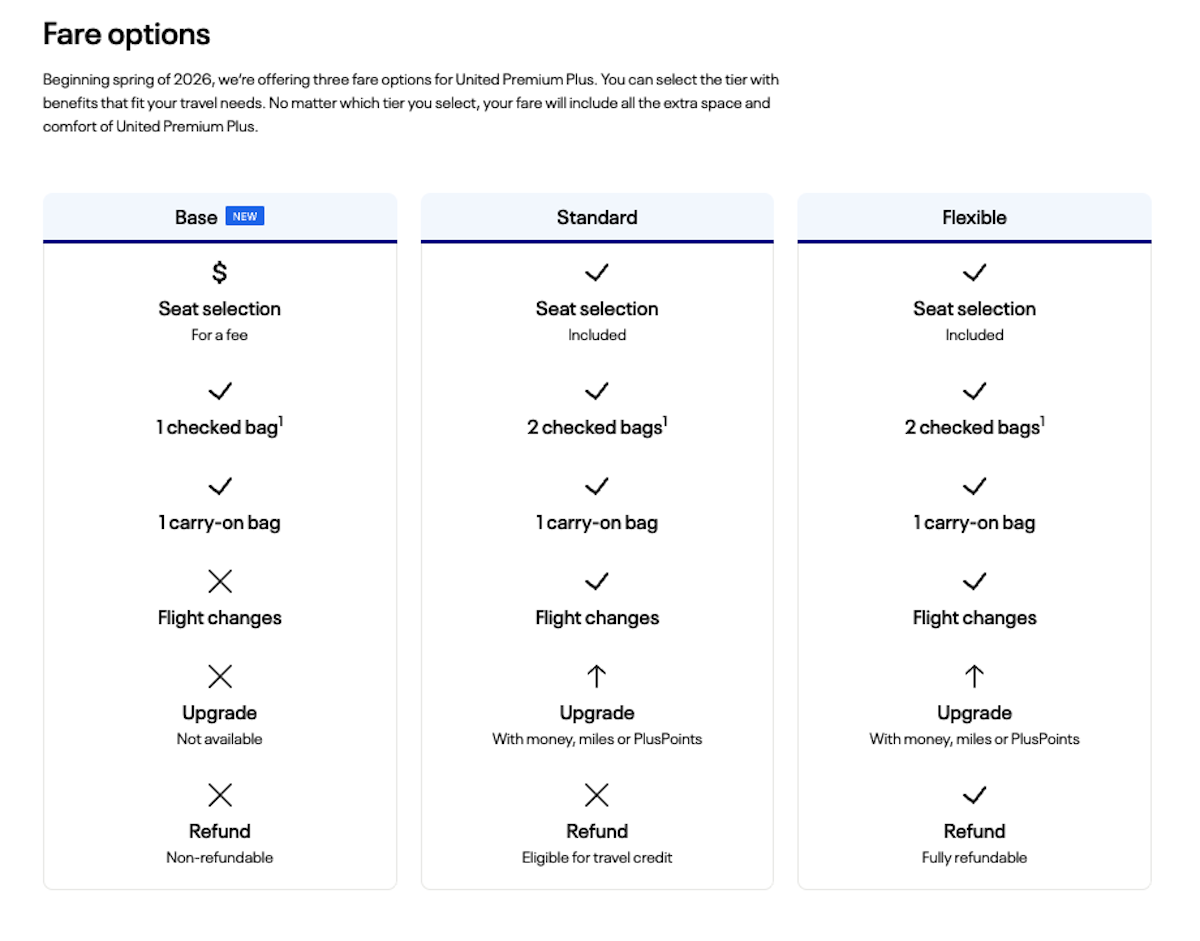The width and height of the screenshot is (1200, 941).
Task: Click the Base Refund X icon
Action: click(220, 795)
